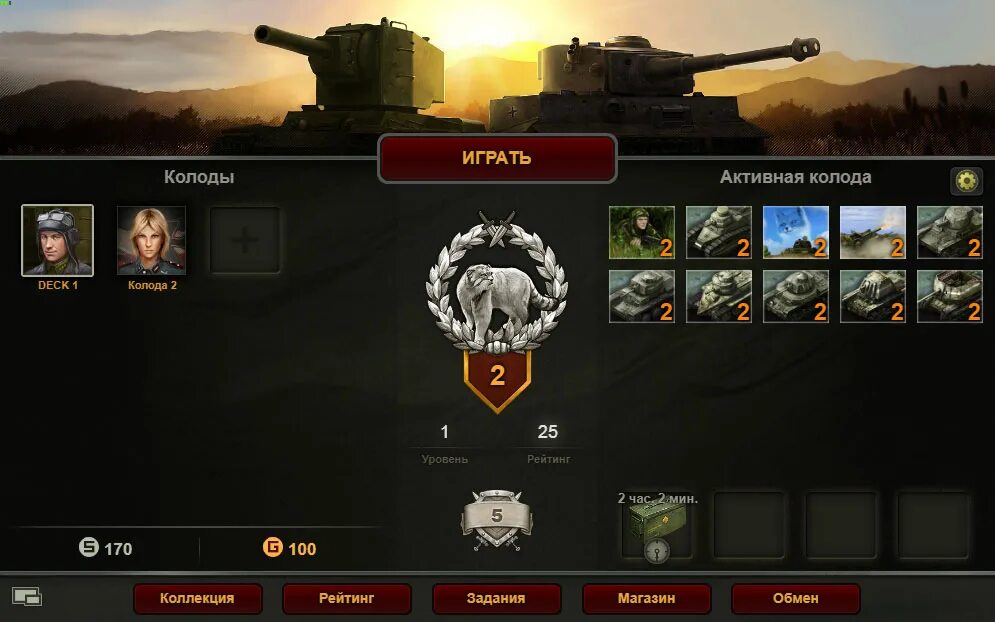Click the silver coin credits icon
Viewport: 995px width, 622px height.
tap(89, 547)
